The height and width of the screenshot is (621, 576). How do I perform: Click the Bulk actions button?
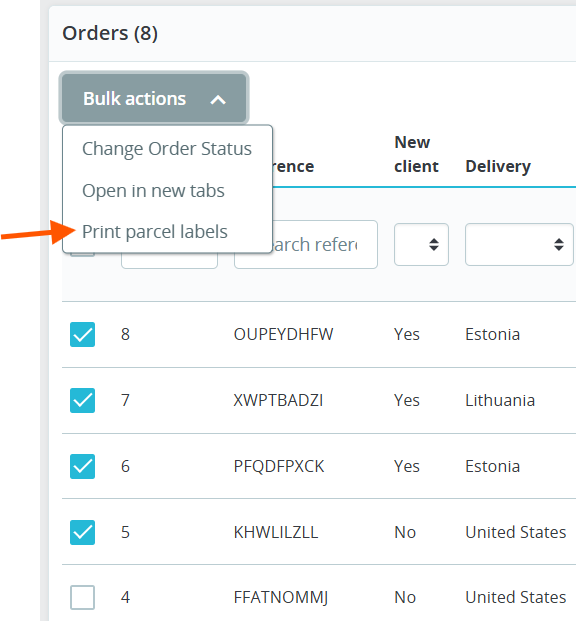click(x=154, y=98)
